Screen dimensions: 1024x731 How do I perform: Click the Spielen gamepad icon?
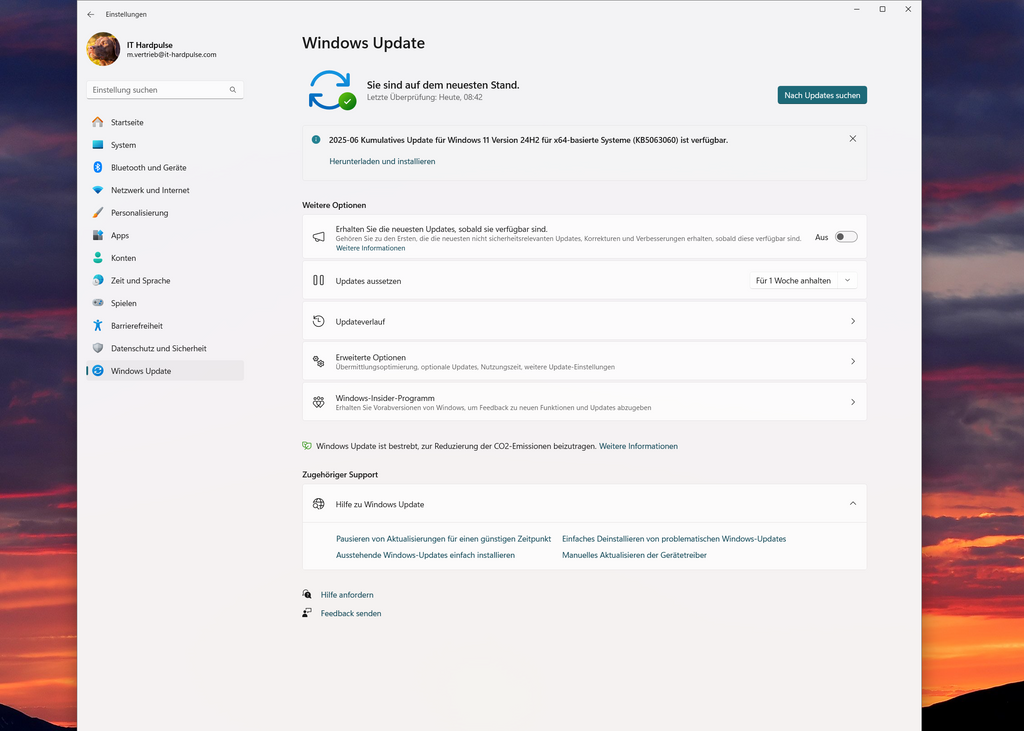[x=98, y=303]
